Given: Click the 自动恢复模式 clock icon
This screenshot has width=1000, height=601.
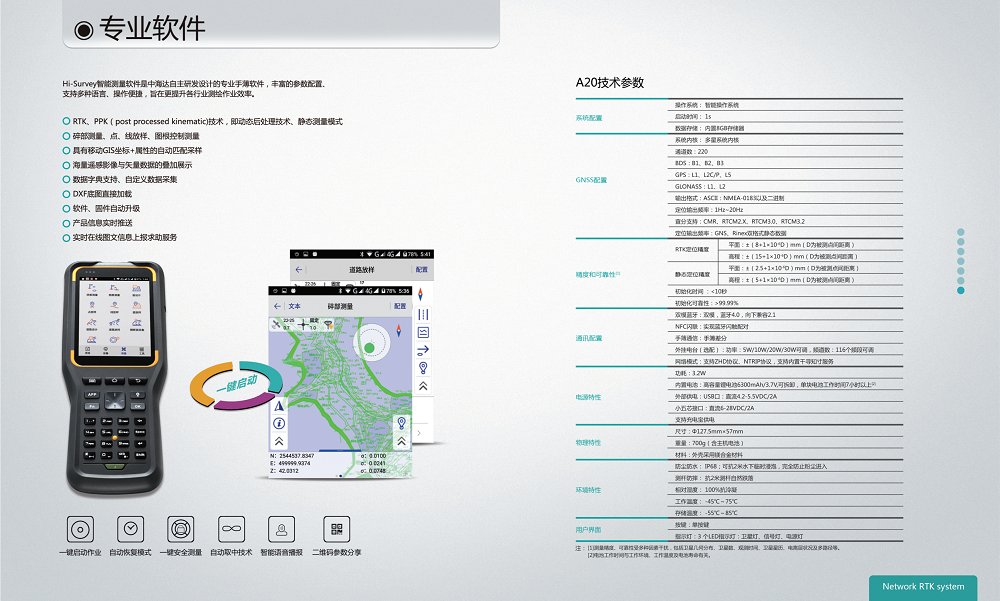Looking at the screenshot, I should click(x=130, y=529).
